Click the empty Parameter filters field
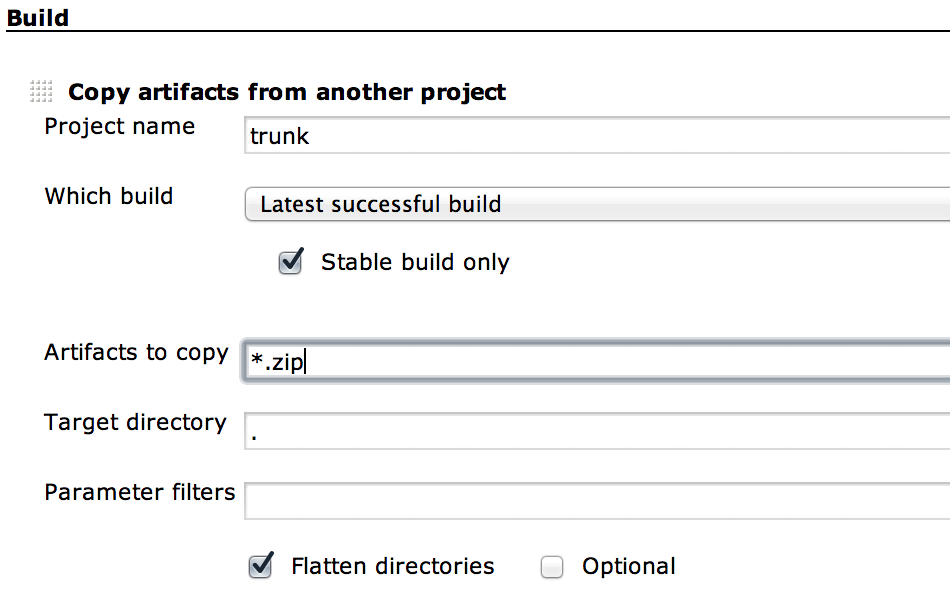950x594 pixels. (596, 500)
